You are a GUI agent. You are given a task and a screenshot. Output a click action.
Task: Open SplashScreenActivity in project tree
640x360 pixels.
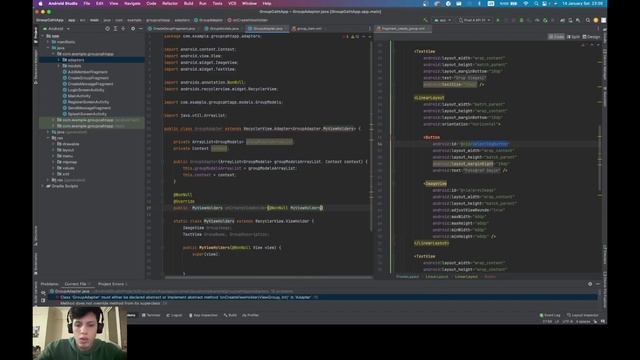87,114
